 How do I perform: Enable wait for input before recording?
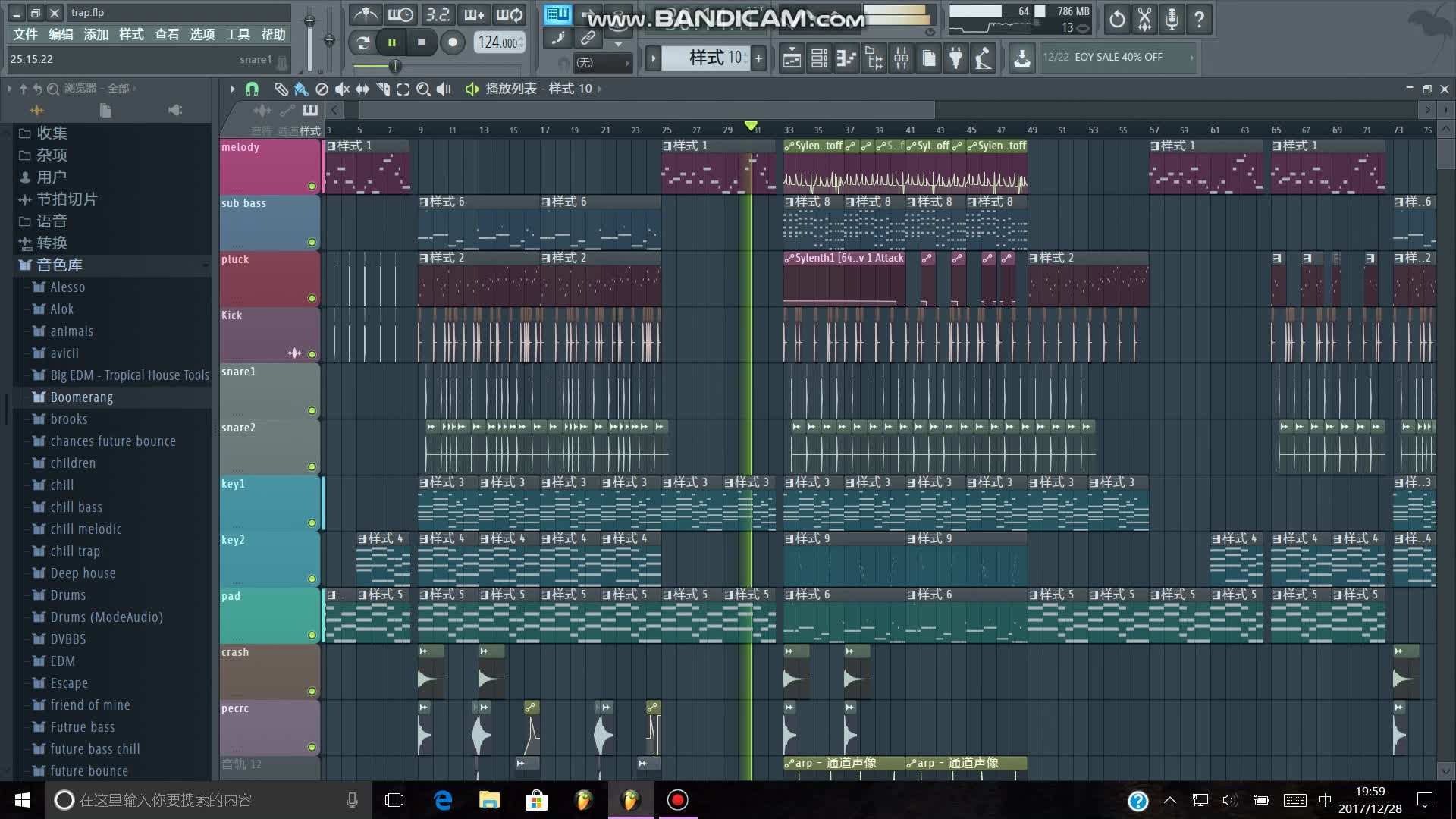[x=400, y=15]
